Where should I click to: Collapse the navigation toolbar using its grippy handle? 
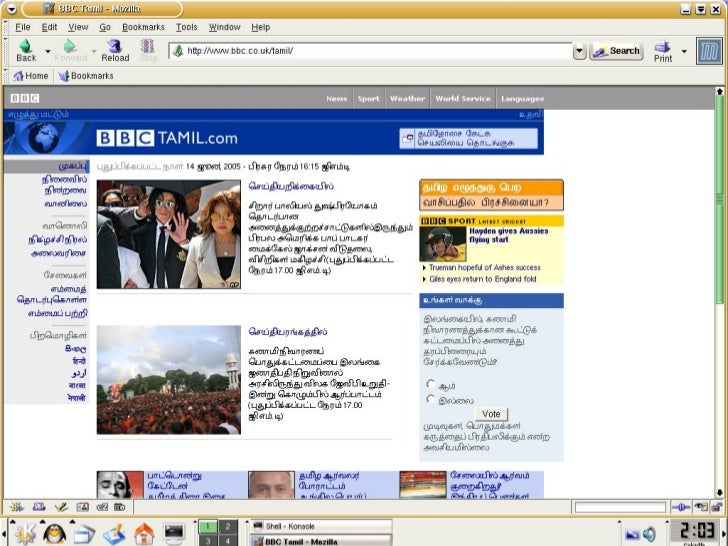coord(6,51)
